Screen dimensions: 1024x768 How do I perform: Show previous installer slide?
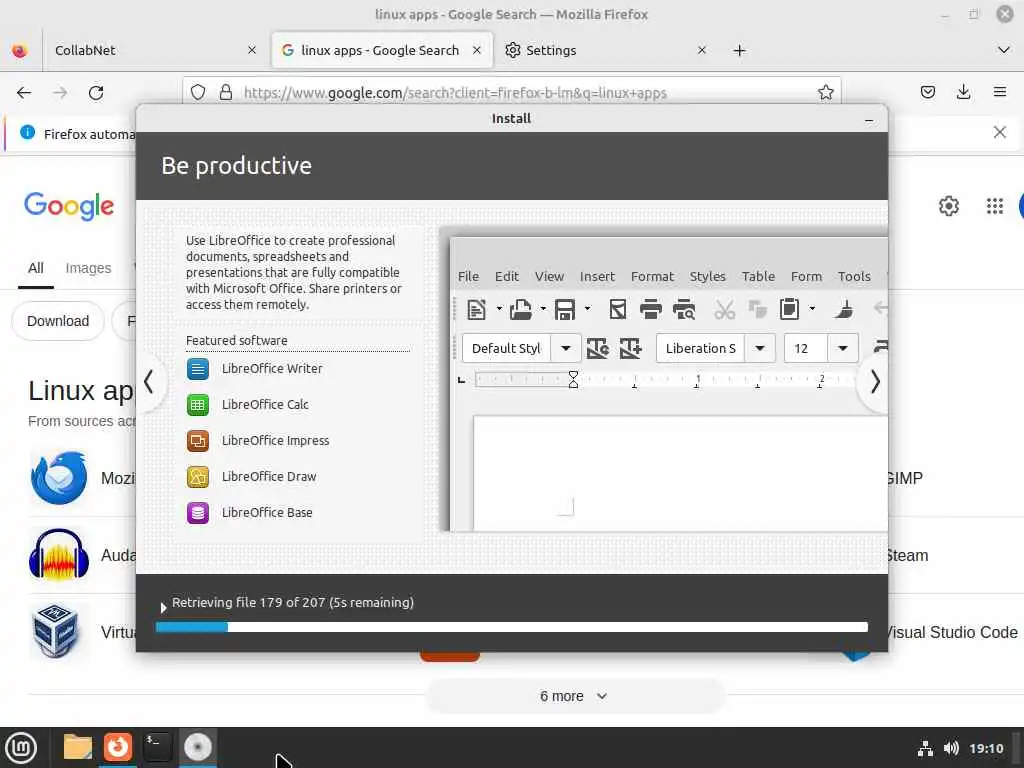tap(150, 381)
